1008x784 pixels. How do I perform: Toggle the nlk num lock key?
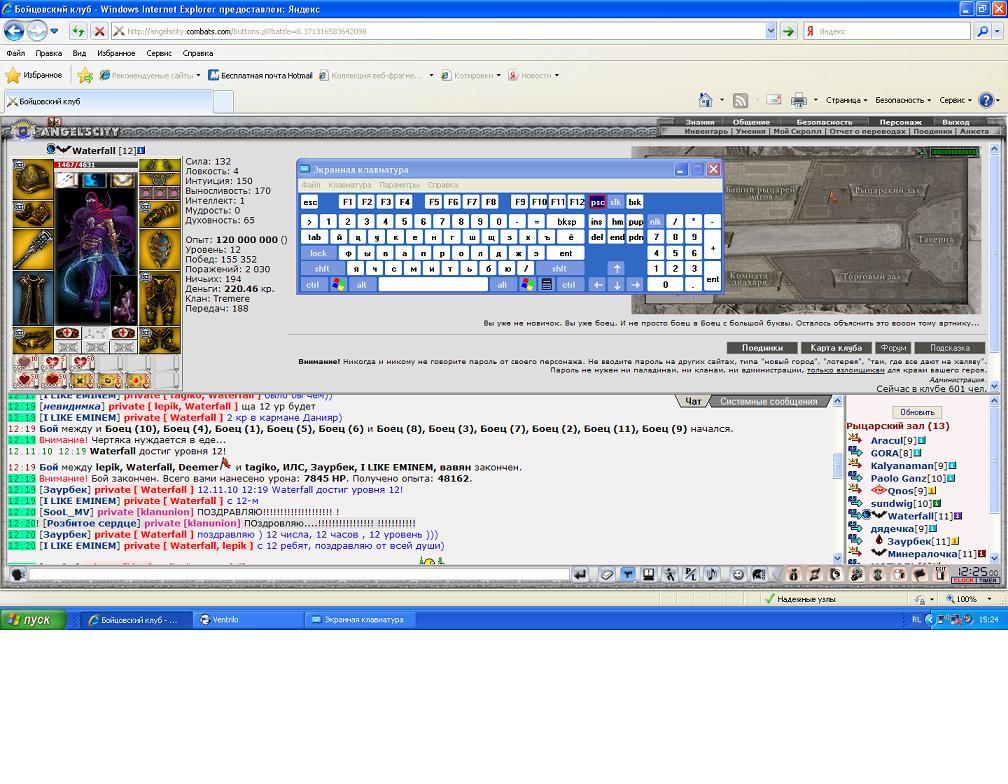pos(655,221)
